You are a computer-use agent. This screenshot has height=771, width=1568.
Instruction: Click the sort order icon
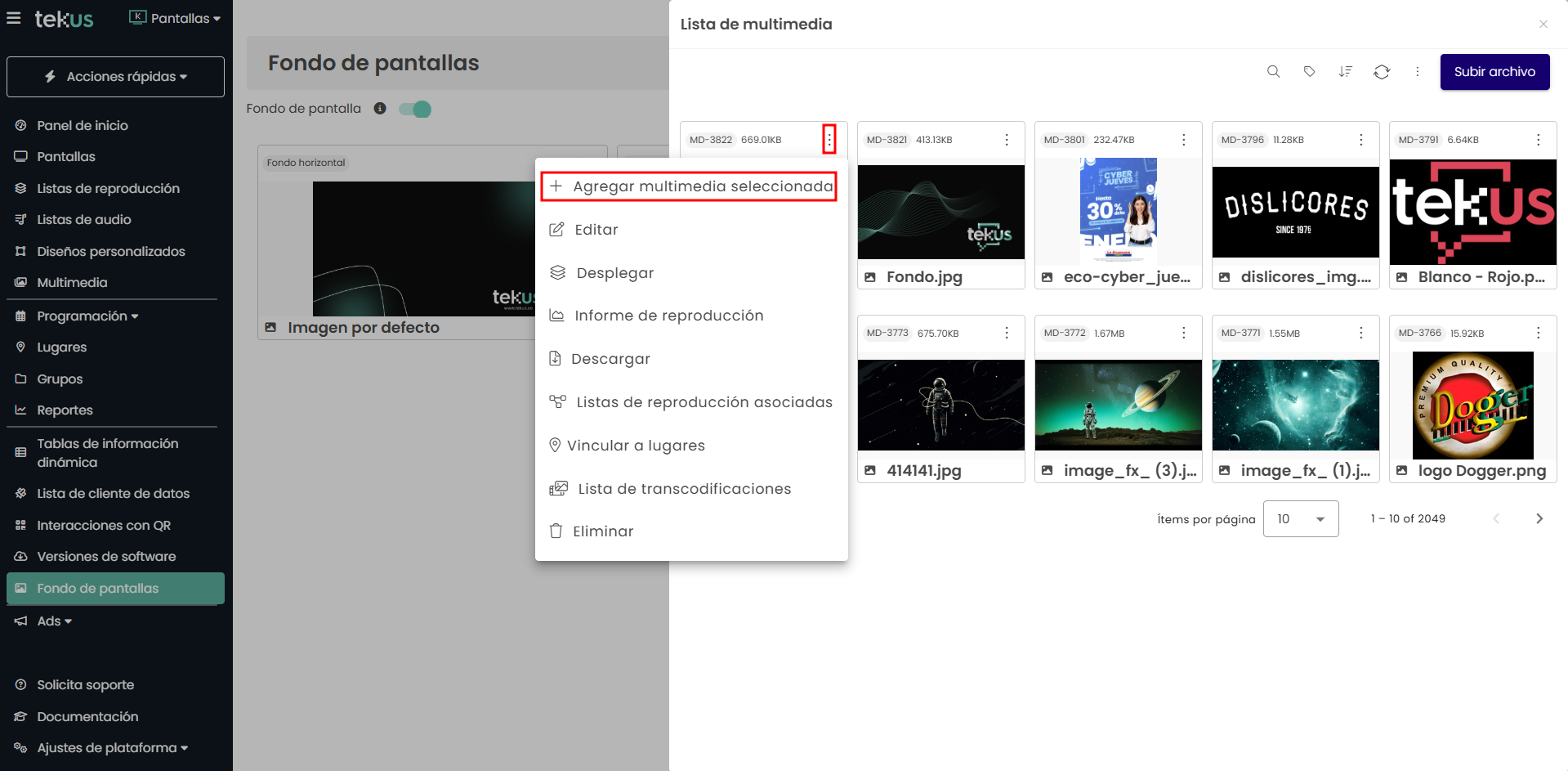pos(1345,72)
